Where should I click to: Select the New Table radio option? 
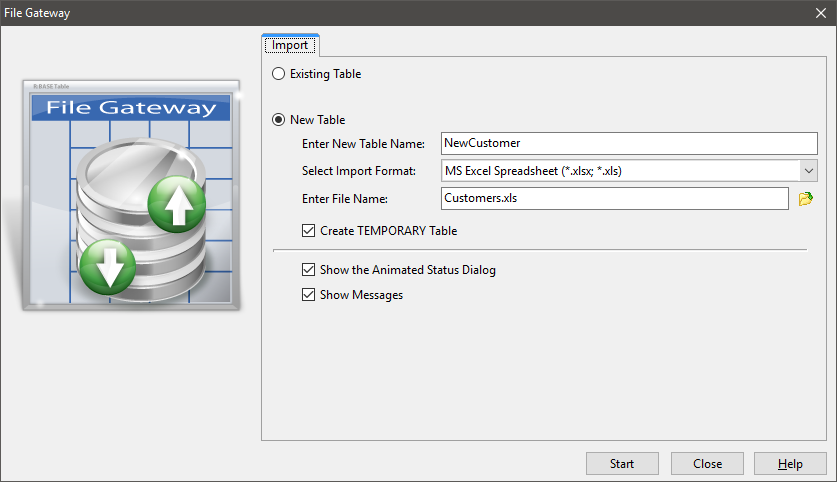tap(279, 120)
